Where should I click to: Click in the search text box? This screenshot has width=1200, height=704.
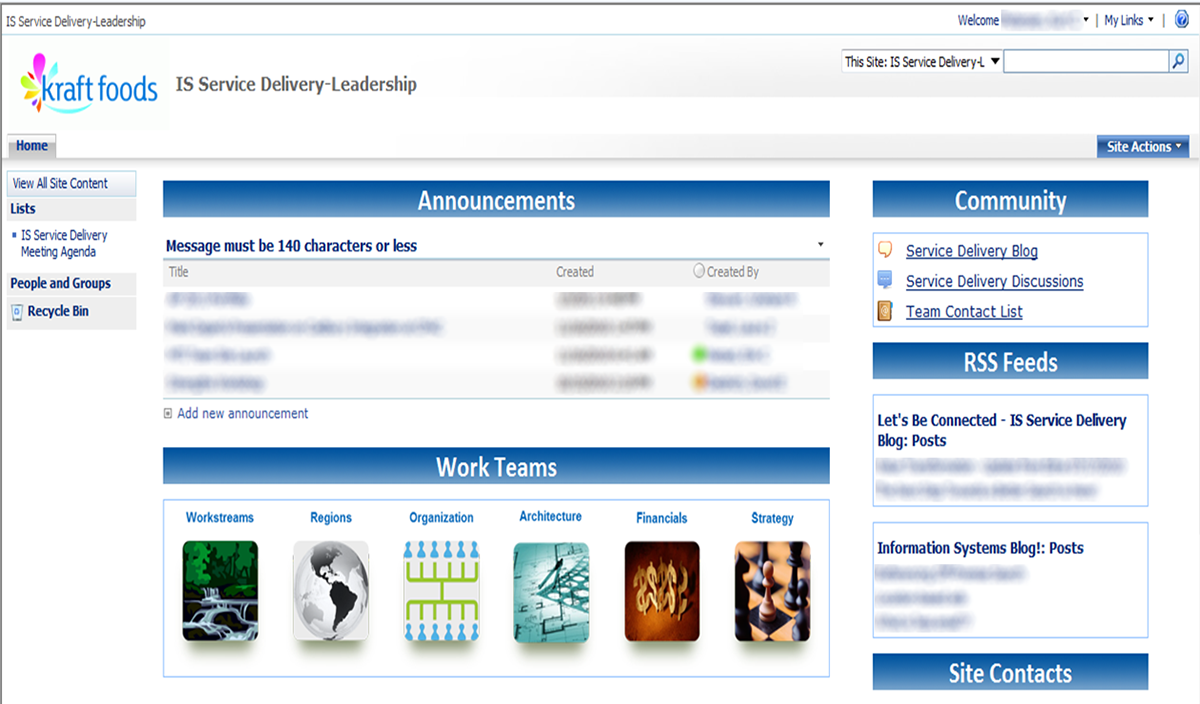click(x=1086, y=62)
